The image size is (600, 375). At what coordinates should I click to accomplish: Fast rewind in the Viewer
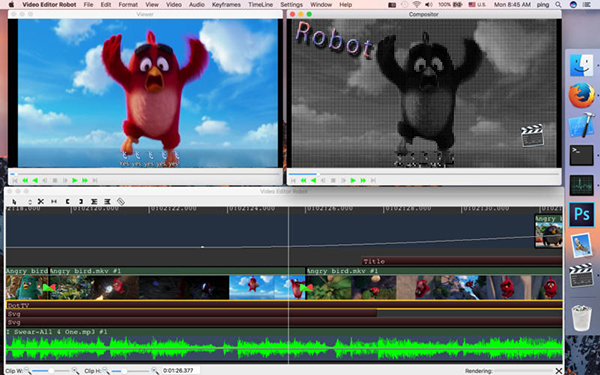click(x=25, y=180)
